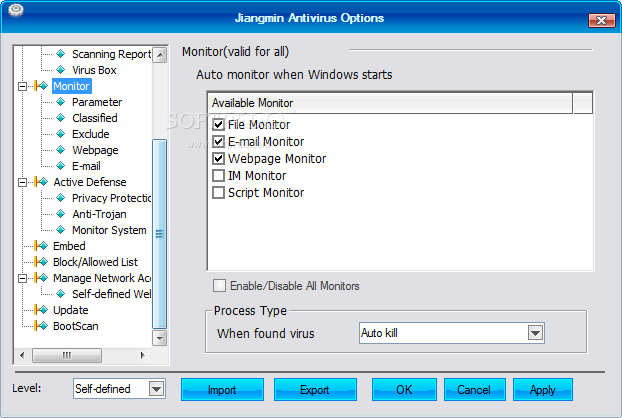Select the Monitor tree item
622x418 pixels.
coord(72,86)
